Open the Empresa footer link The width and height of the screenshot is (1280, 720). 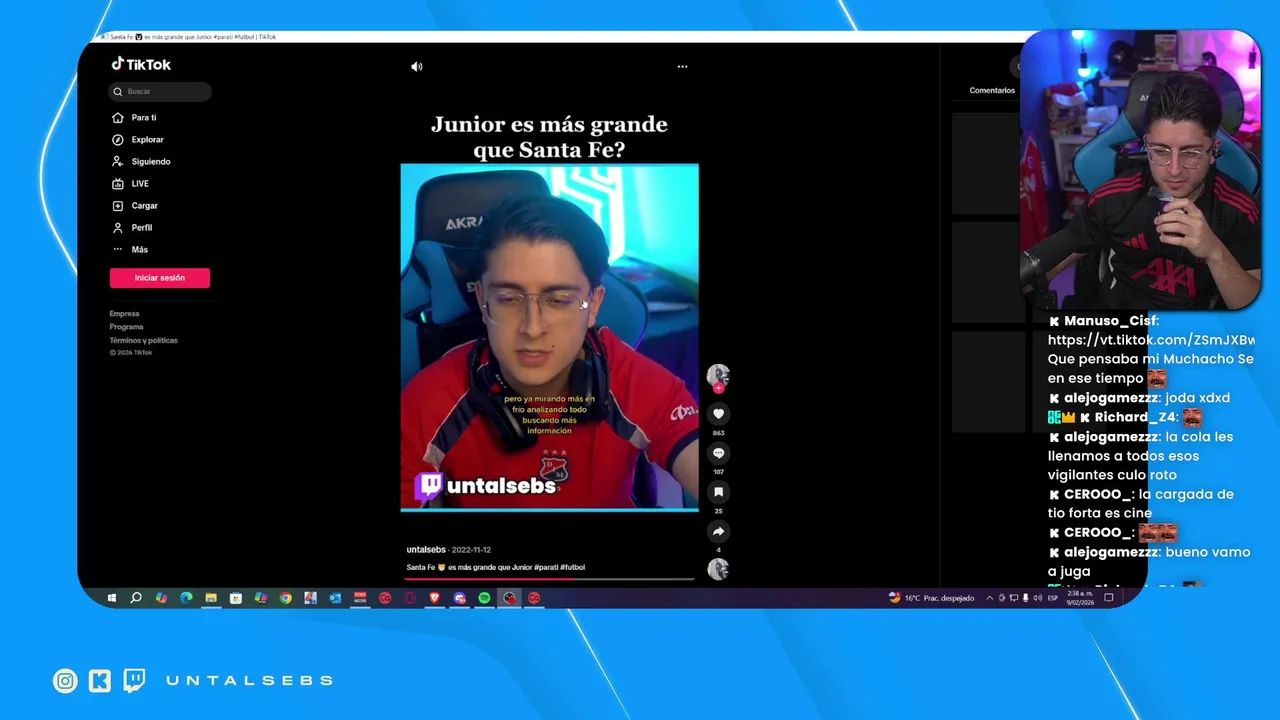pos(124,314)
